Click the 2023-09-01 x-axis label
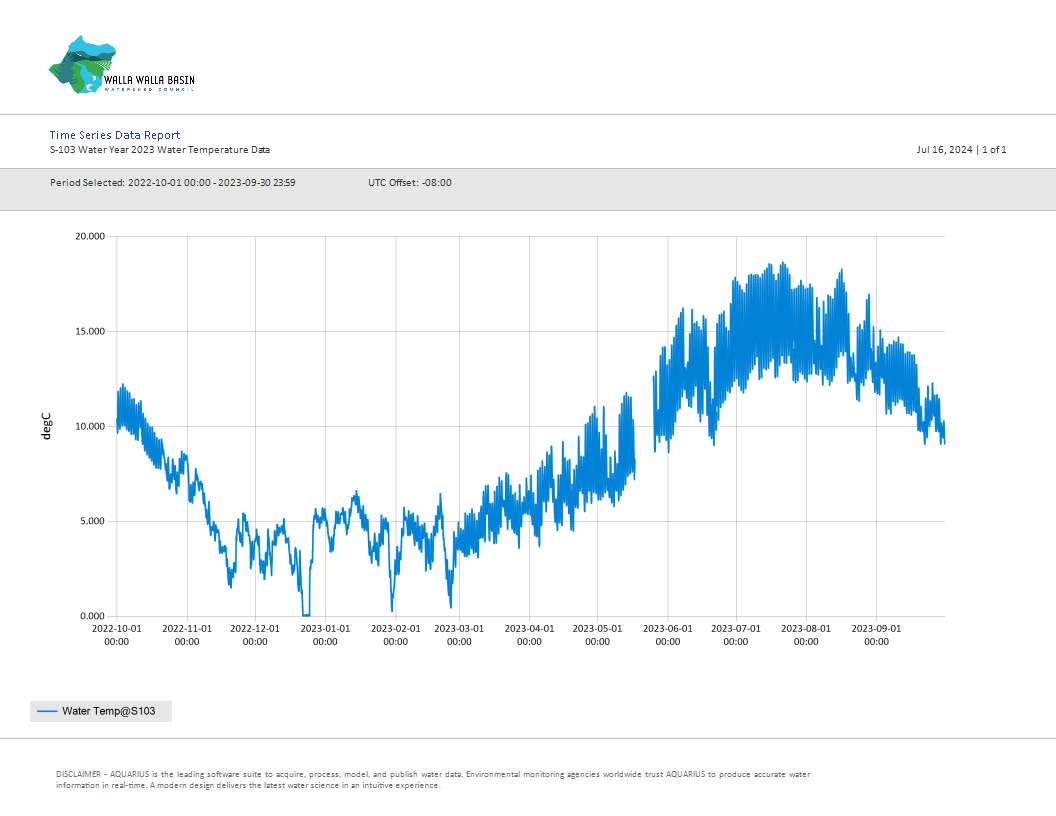Image resolution: width=1056 pixels, height=816 pixels. click(x=876, y=635)
